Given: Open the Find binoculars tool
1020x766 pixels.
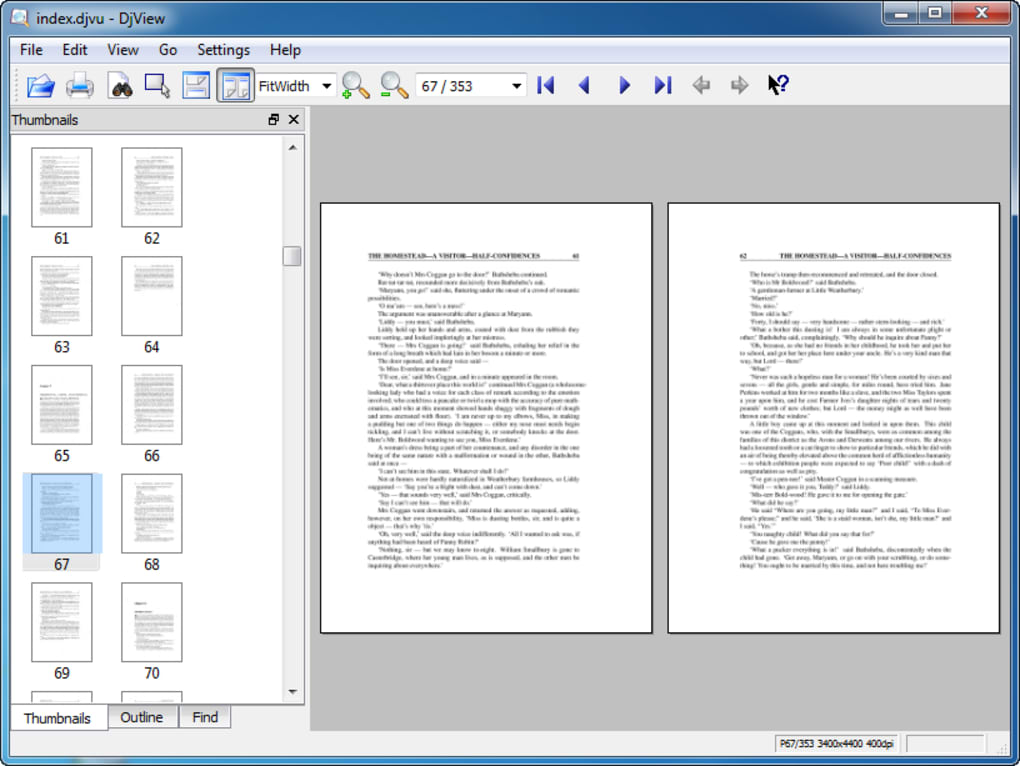Looking at the screenshot, I should (x=120, y=86).
